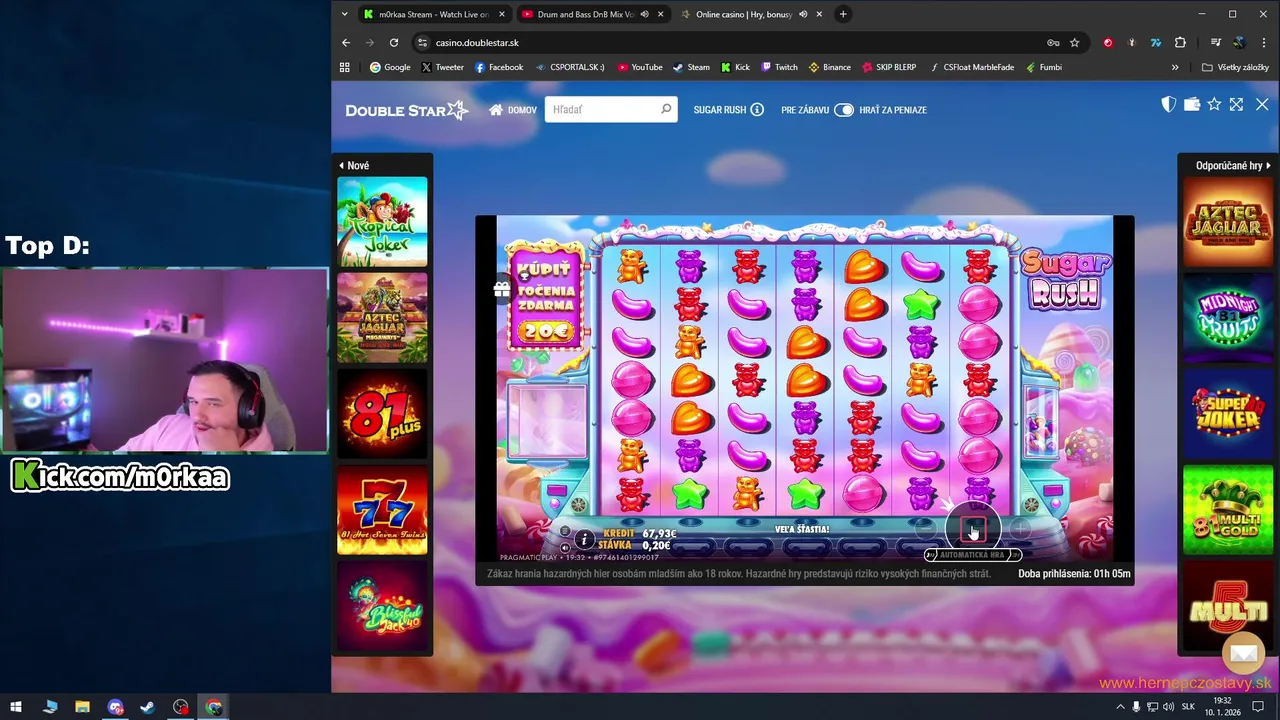Stop the spin square button
This screenshot has height=720, width=1280.
pyautogui.click(x=973, y=530)
